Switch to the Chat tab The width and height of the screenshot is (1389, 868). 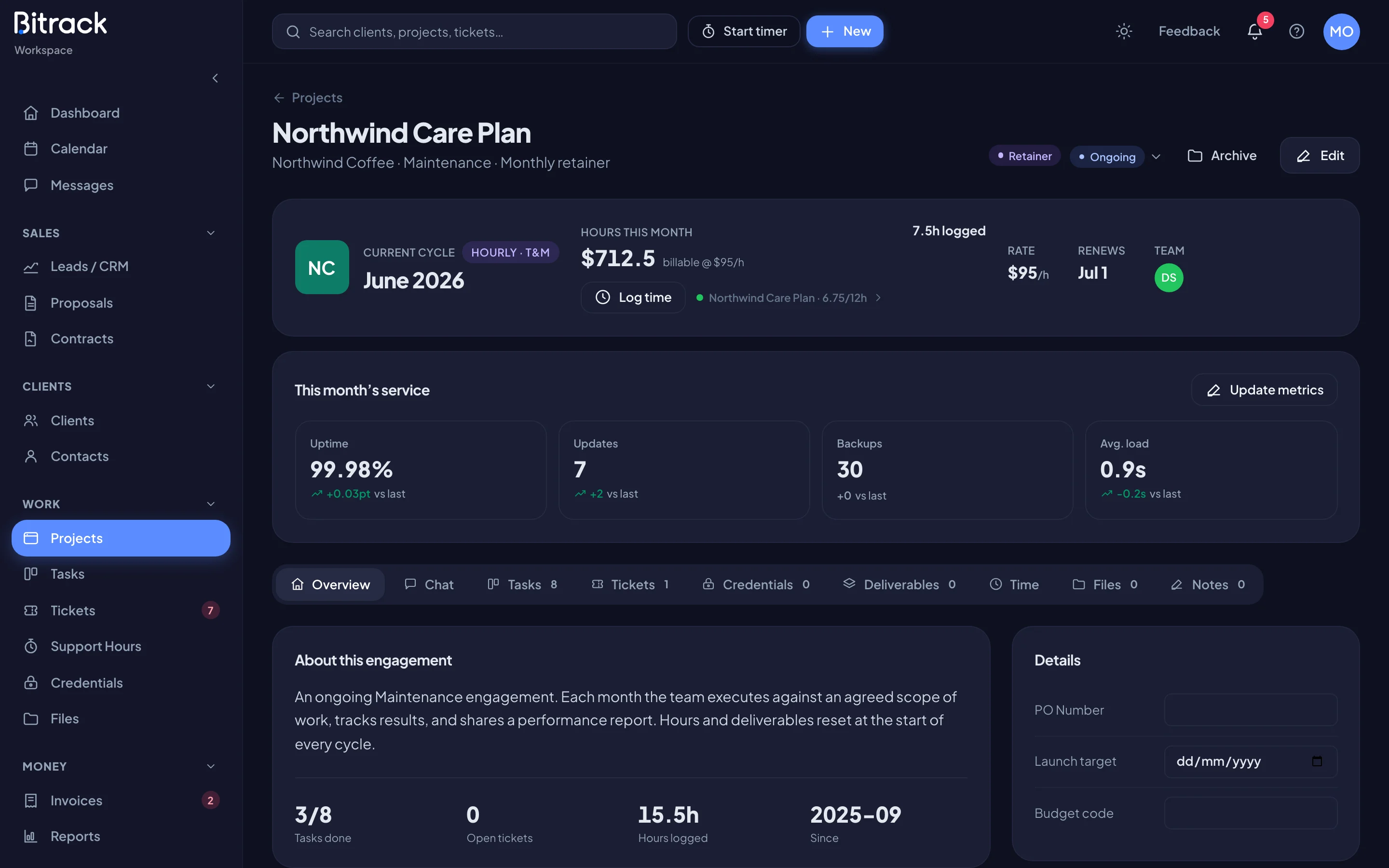click(x=429, y=584)
